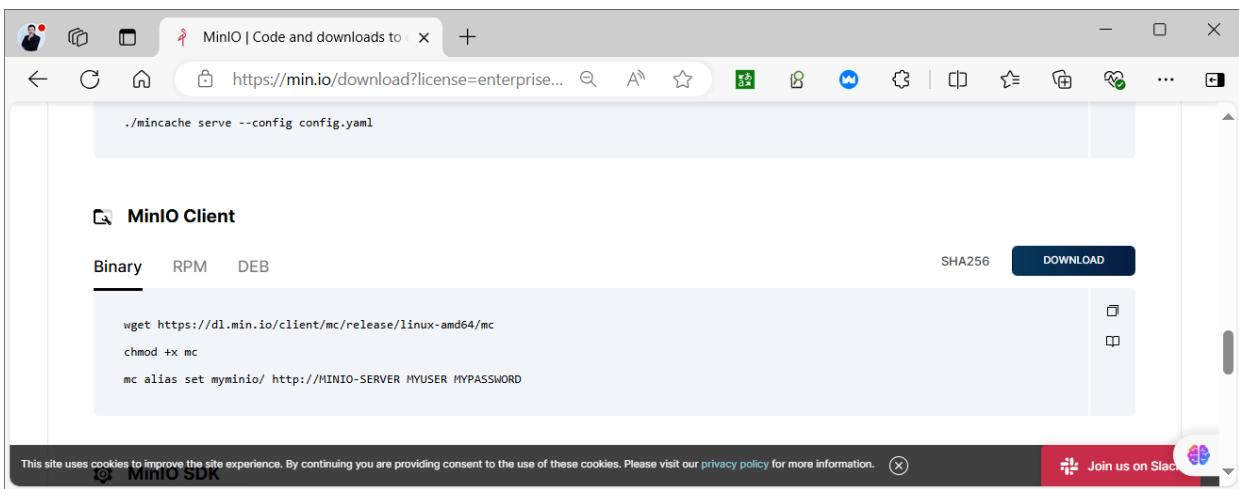Click Join us on Slack button

pyautogui.click(x=1120, y=466)
